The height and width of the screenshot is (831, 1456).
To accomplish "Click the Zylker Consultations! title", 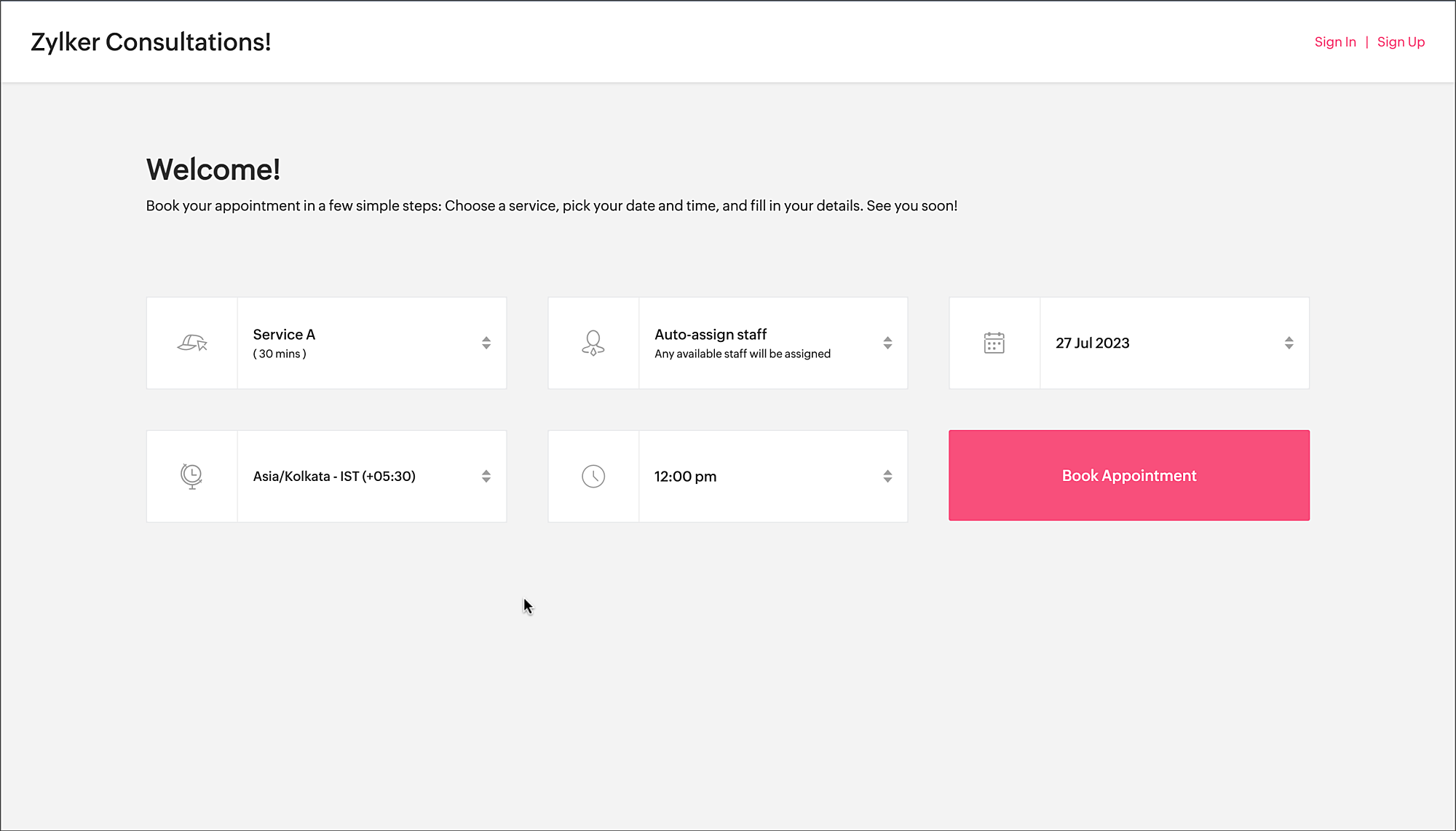I will tap(151, 42).
